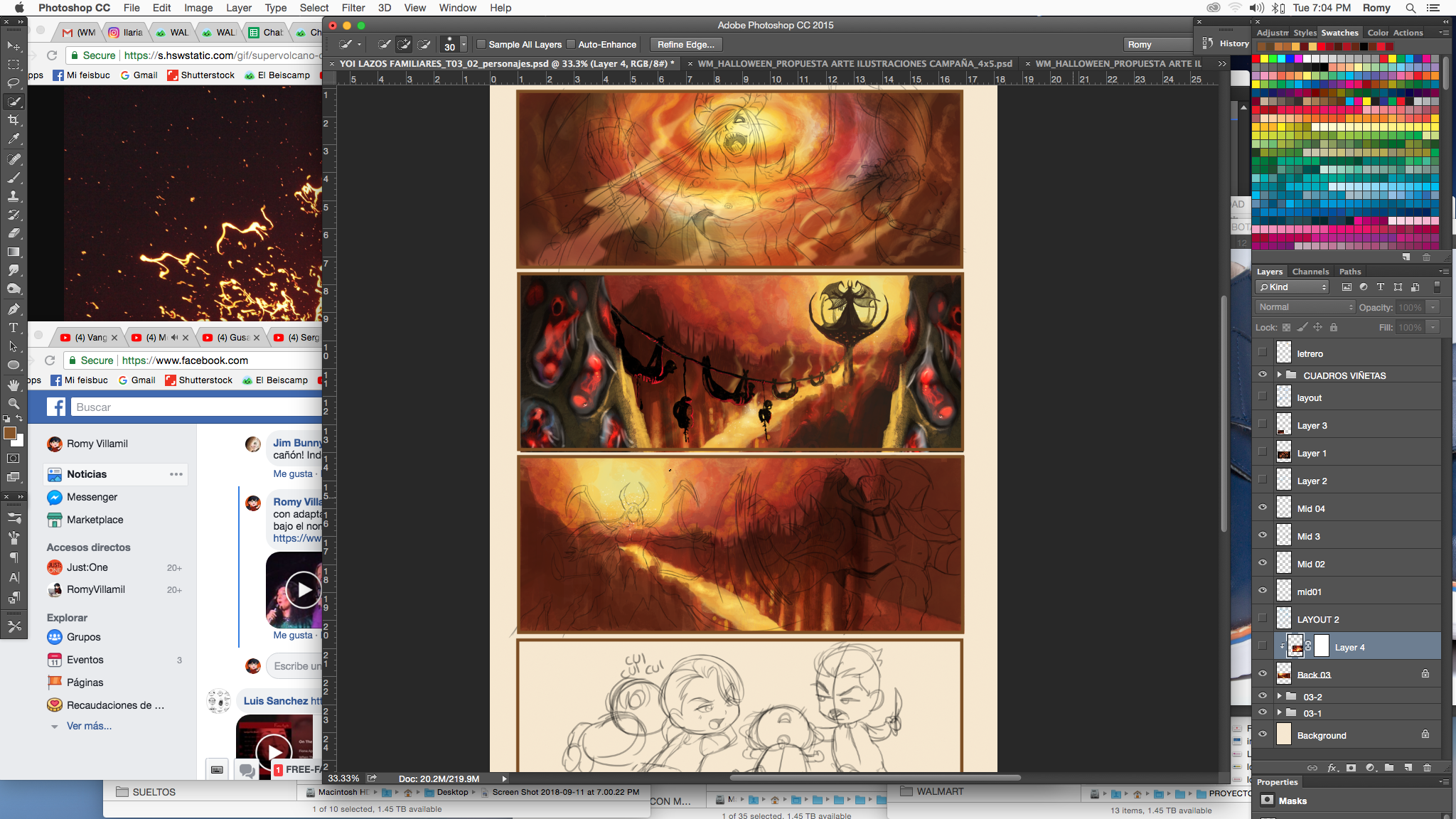Open the Kind layer filter dropdown
The image size is (1456, 819).
point(1292,287)
